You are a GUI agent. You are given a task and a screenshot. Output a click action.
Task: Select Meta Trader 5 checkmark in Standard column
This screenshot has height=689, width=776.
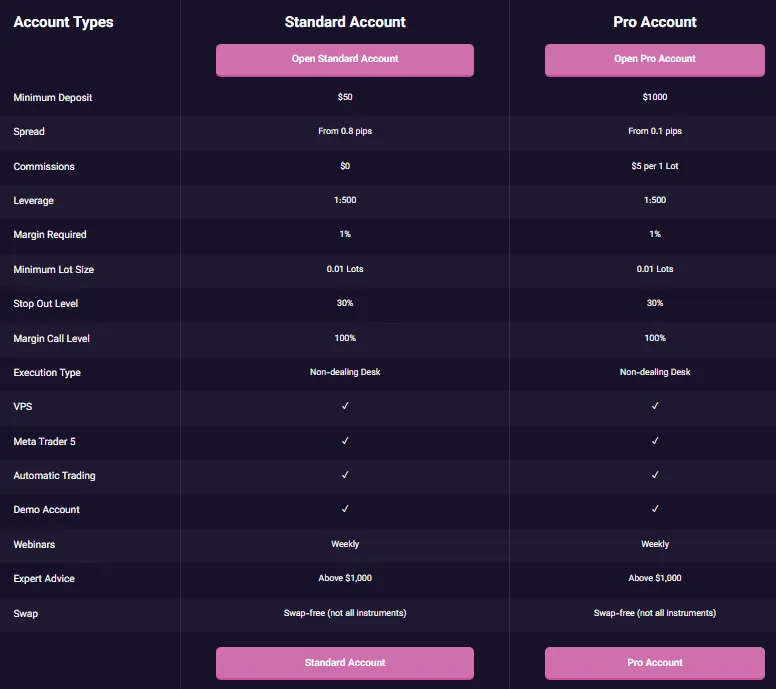(x=345, y=441)
